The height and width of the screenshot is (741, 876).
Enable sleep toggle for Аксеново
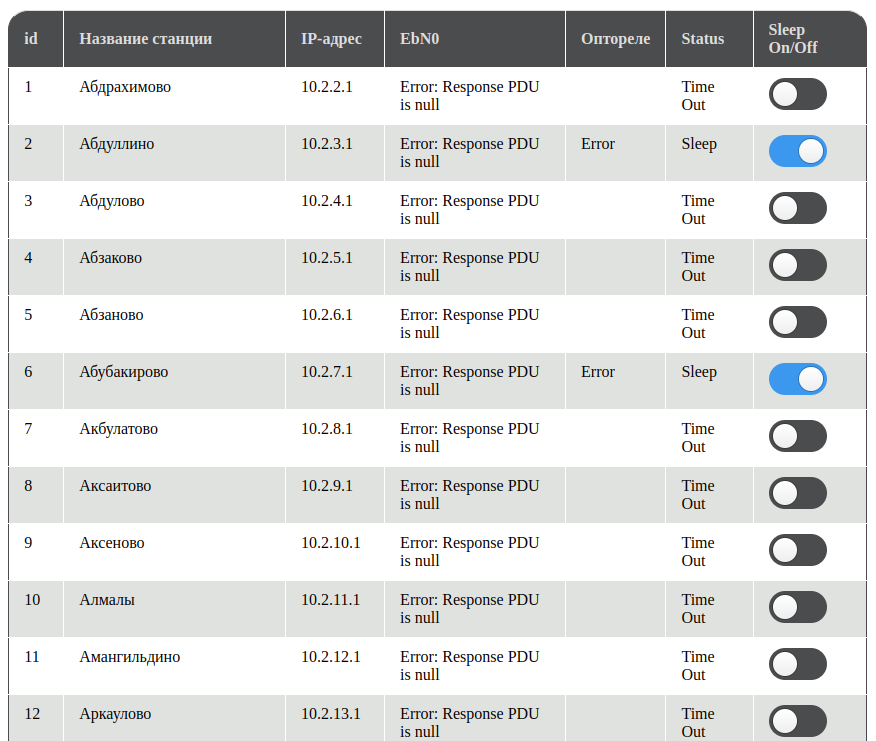click(x=797, y=550)
